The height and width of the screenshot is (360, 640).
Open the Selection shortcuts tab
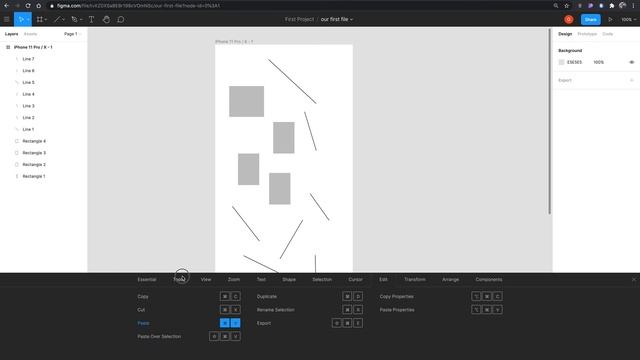[x=322, y=280]
